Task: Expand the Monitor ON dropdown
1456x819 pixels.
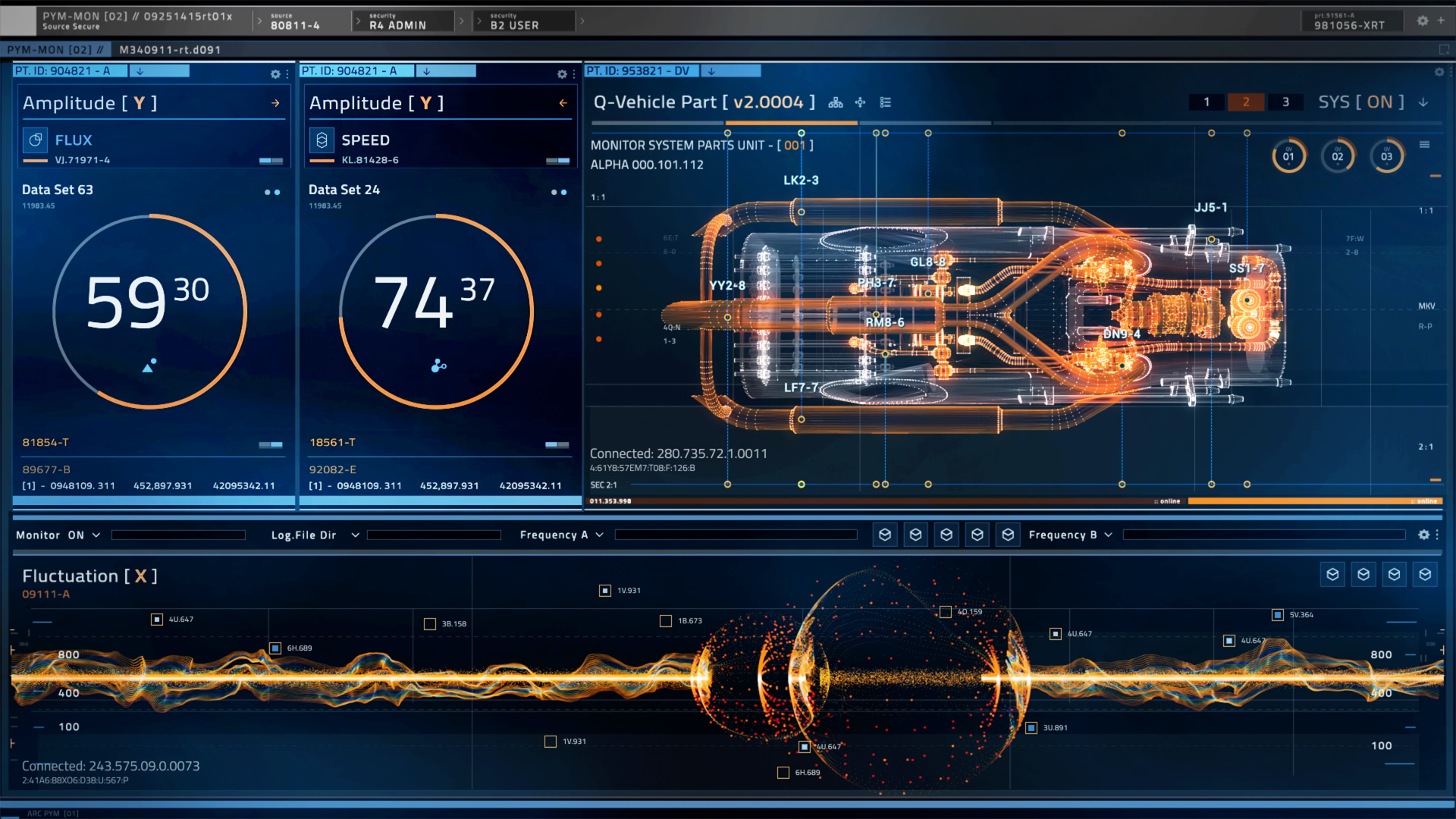Action: tap(96, 535)
